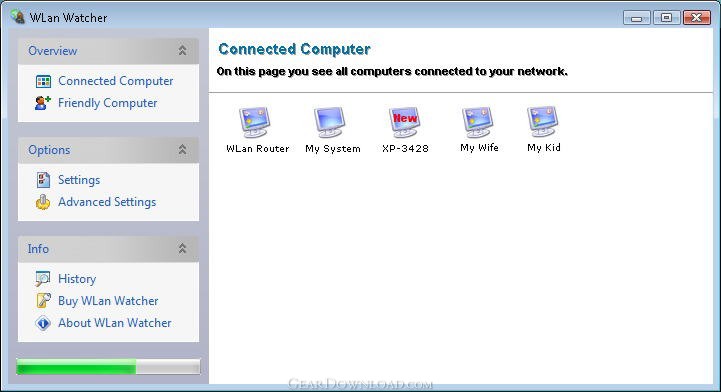Image resolution: width=721 pixels, height=392 pixels.
Task: Click the green scan progress bar
Action: click(108, 367)
